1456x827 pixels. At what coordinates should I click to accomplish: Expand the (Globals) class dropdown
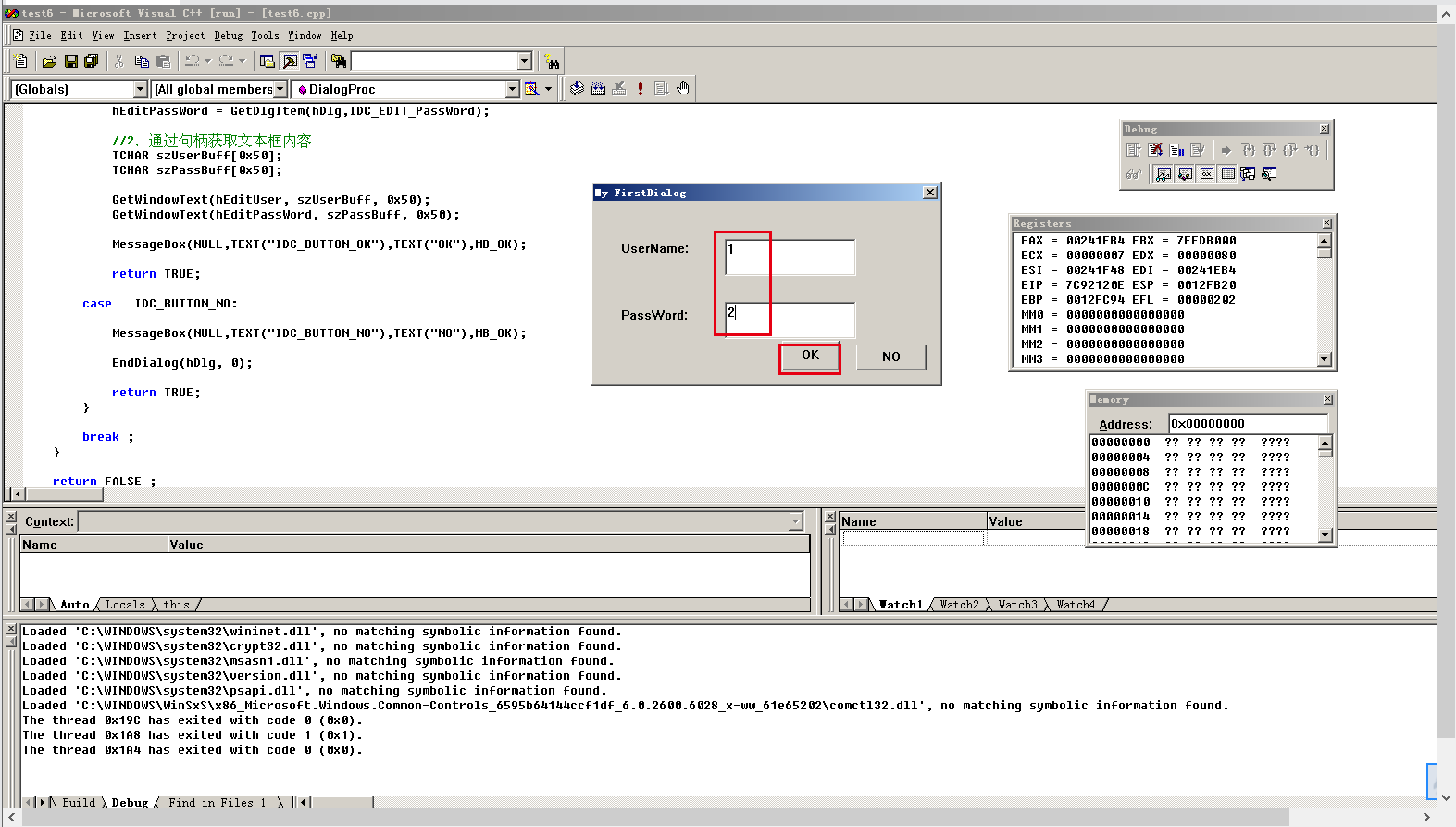tap(141, 89)
